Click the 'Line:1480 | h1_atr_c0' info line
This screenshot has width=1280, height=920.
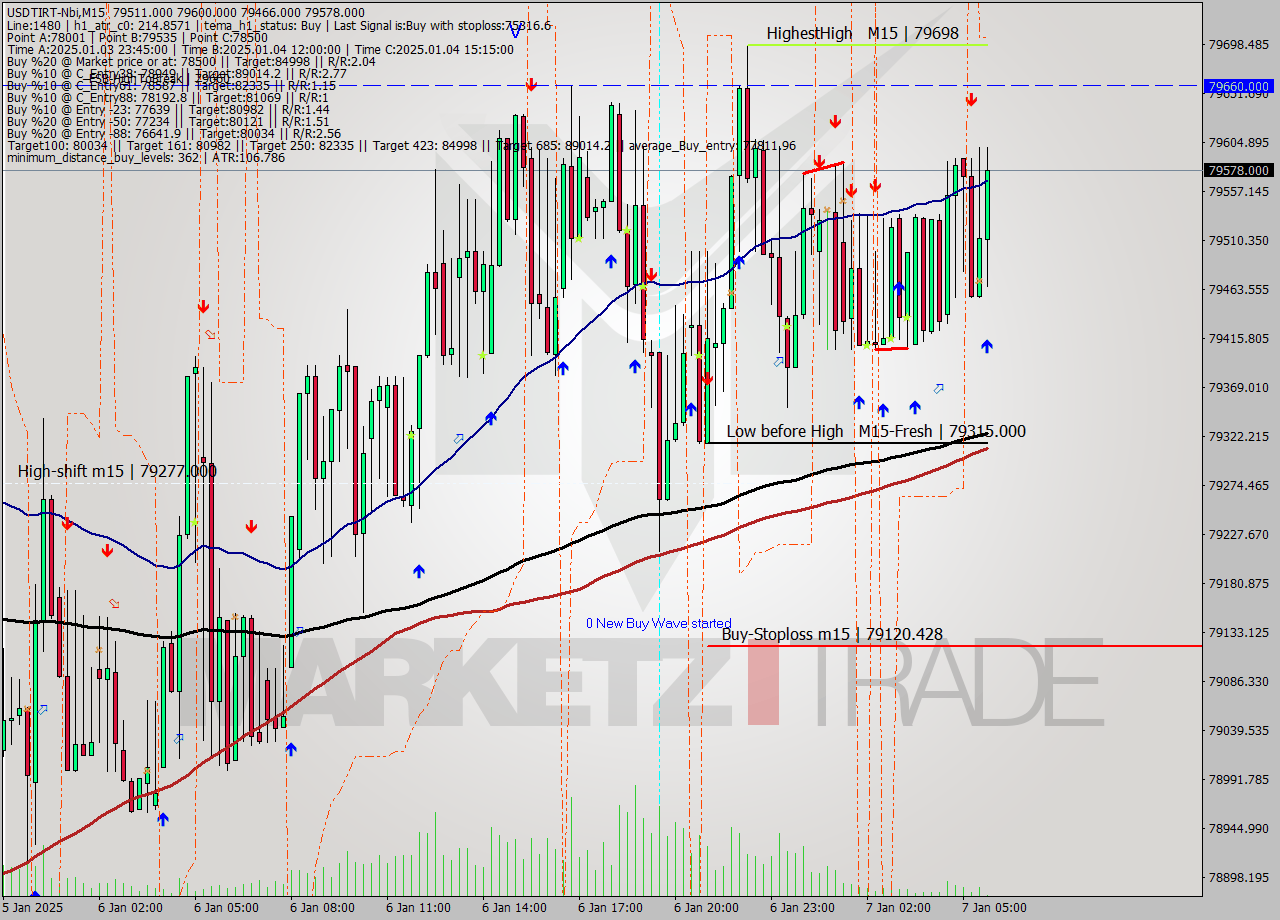pyautogui.click(x=278, y=25)
